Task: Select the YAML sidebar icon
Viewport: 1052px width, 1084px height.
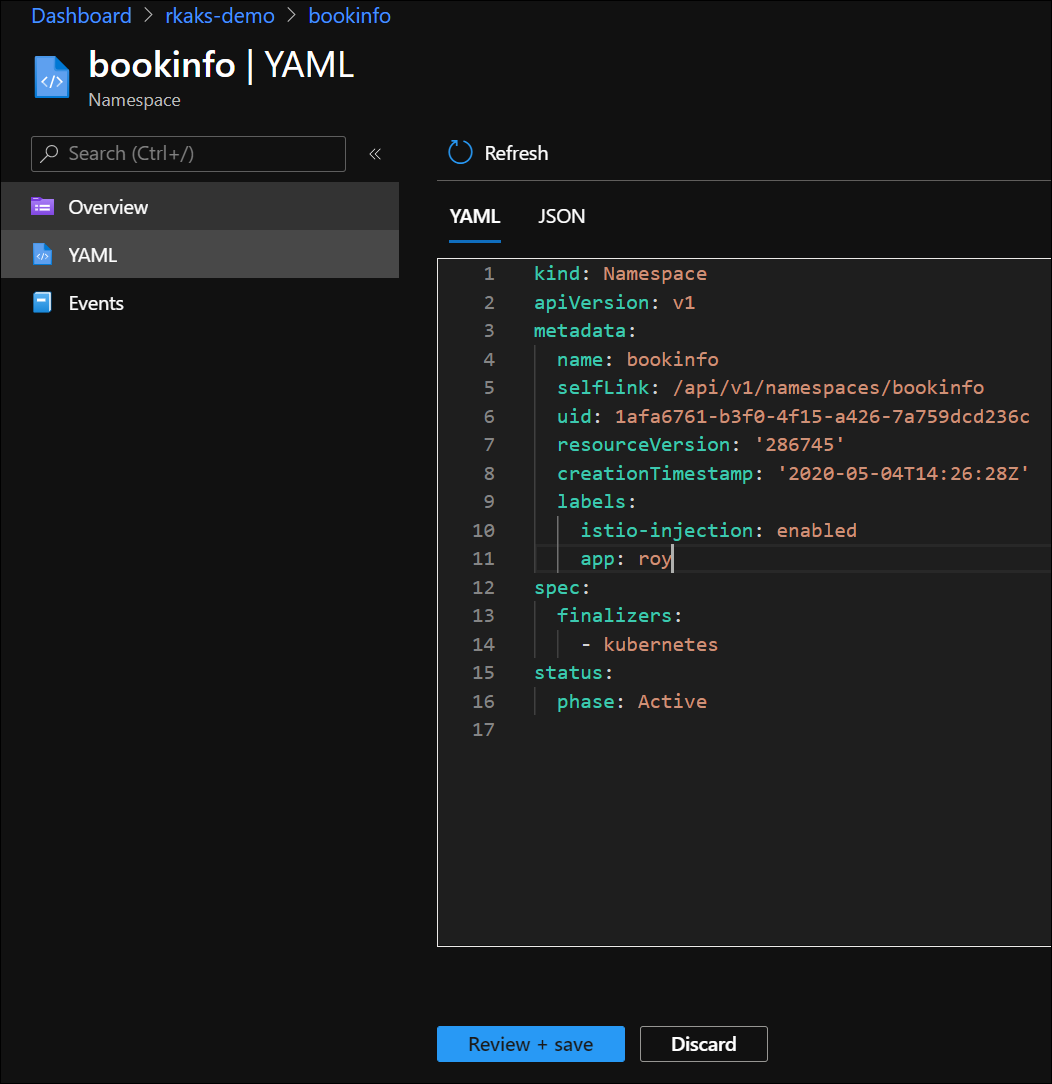Action: point(42,255)
